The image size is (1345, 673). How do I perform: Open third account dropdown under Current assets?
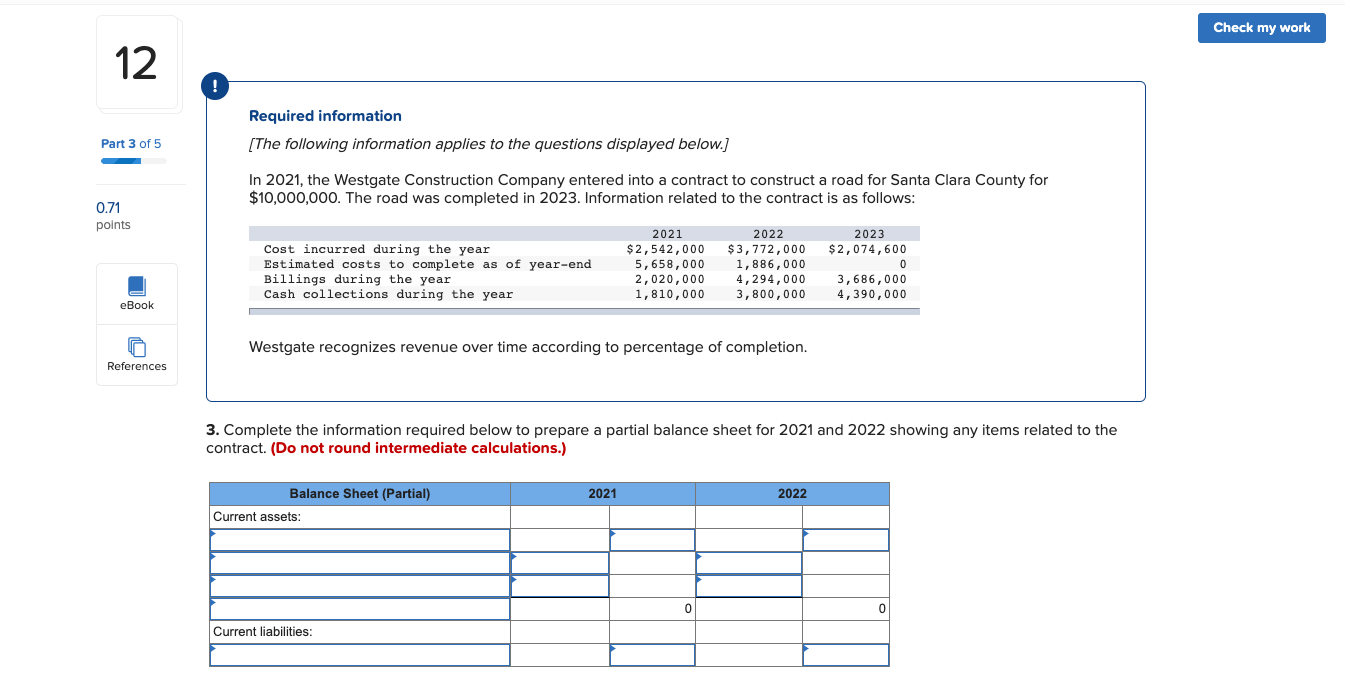pyautogui.click(x=360, y=586)
